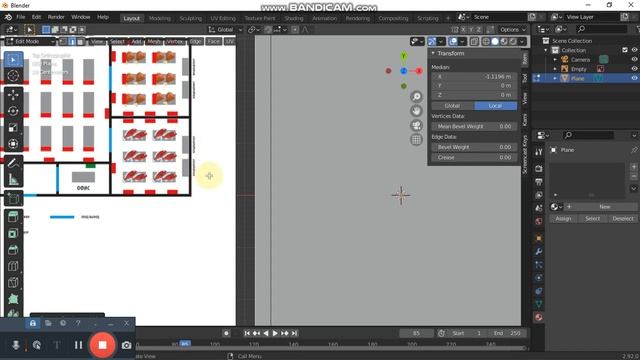Image resolution: width=640 pixels, height=360 pixels.
Task: Select the Select Box tool in the viewport toolbar
Action: click(13, 60)
